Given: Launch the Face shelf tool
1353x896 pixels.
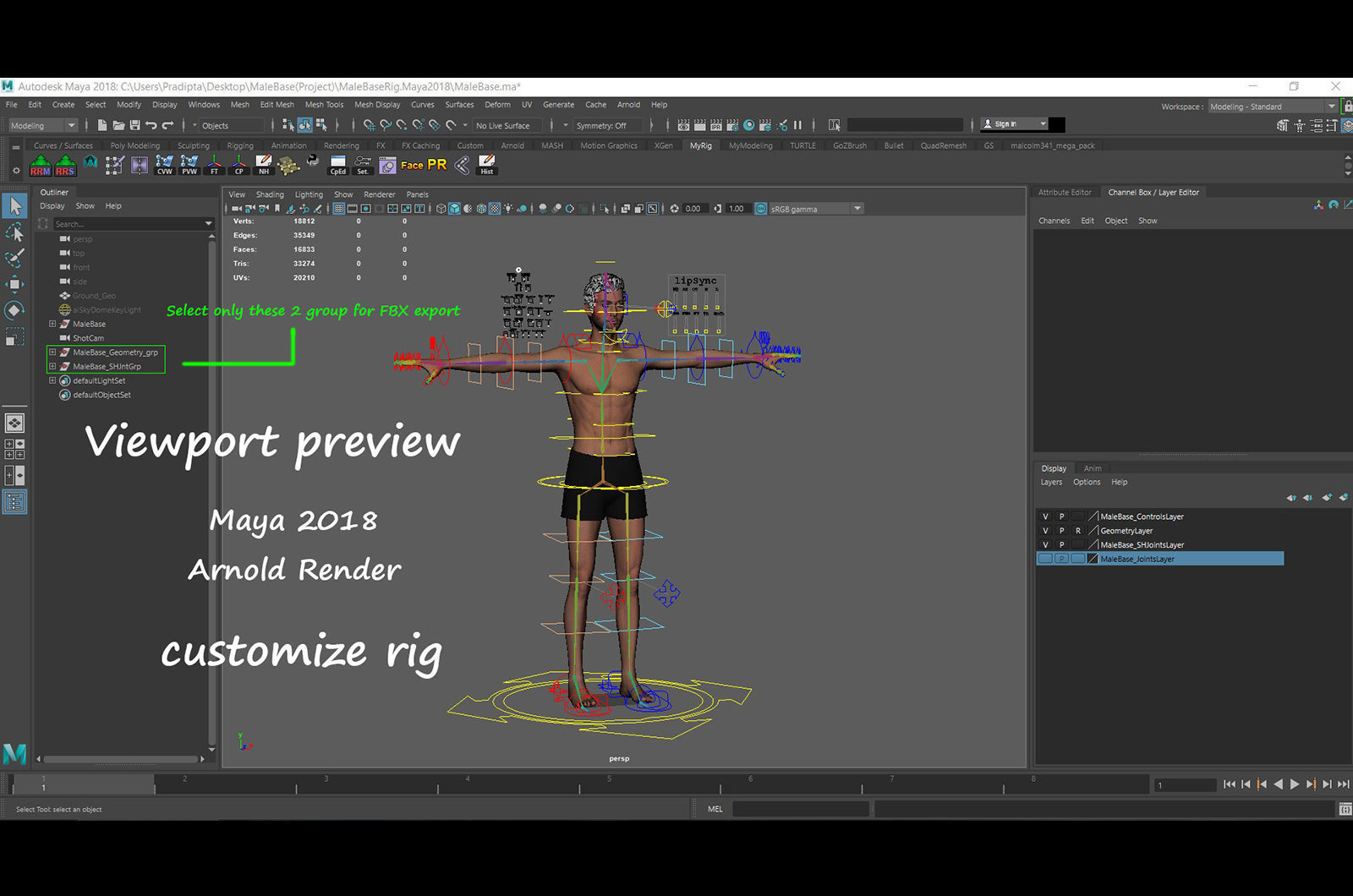Looking at the screenshot, I should (x=412, y=165).
